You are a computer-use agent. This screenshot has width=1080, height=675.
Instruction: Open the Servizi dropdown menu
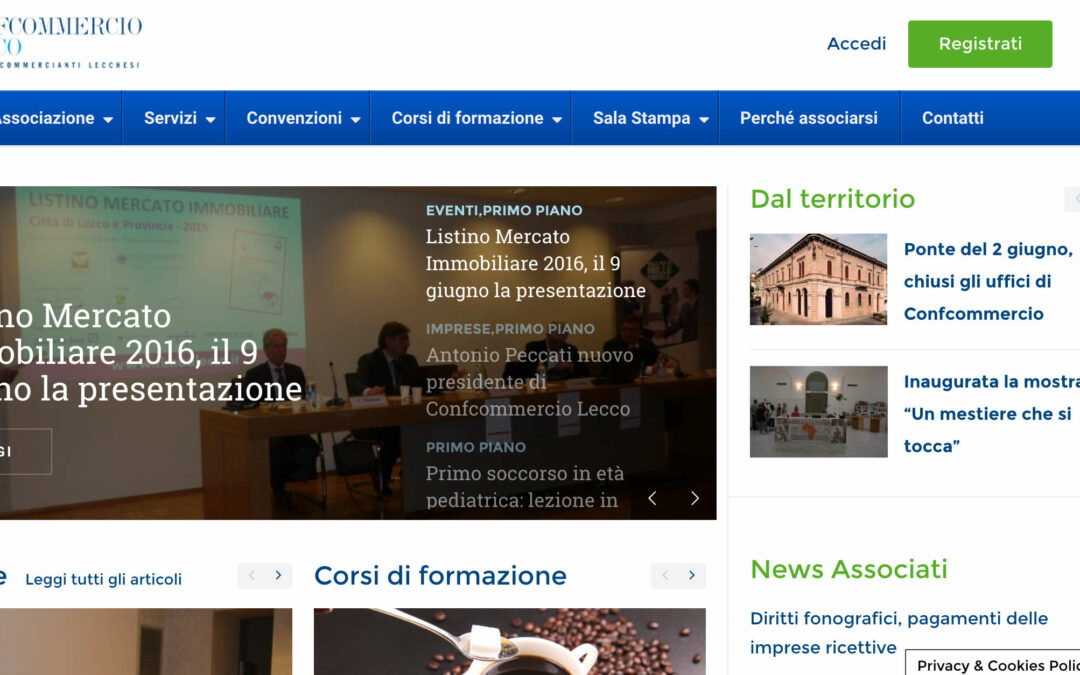click(175, 117)
